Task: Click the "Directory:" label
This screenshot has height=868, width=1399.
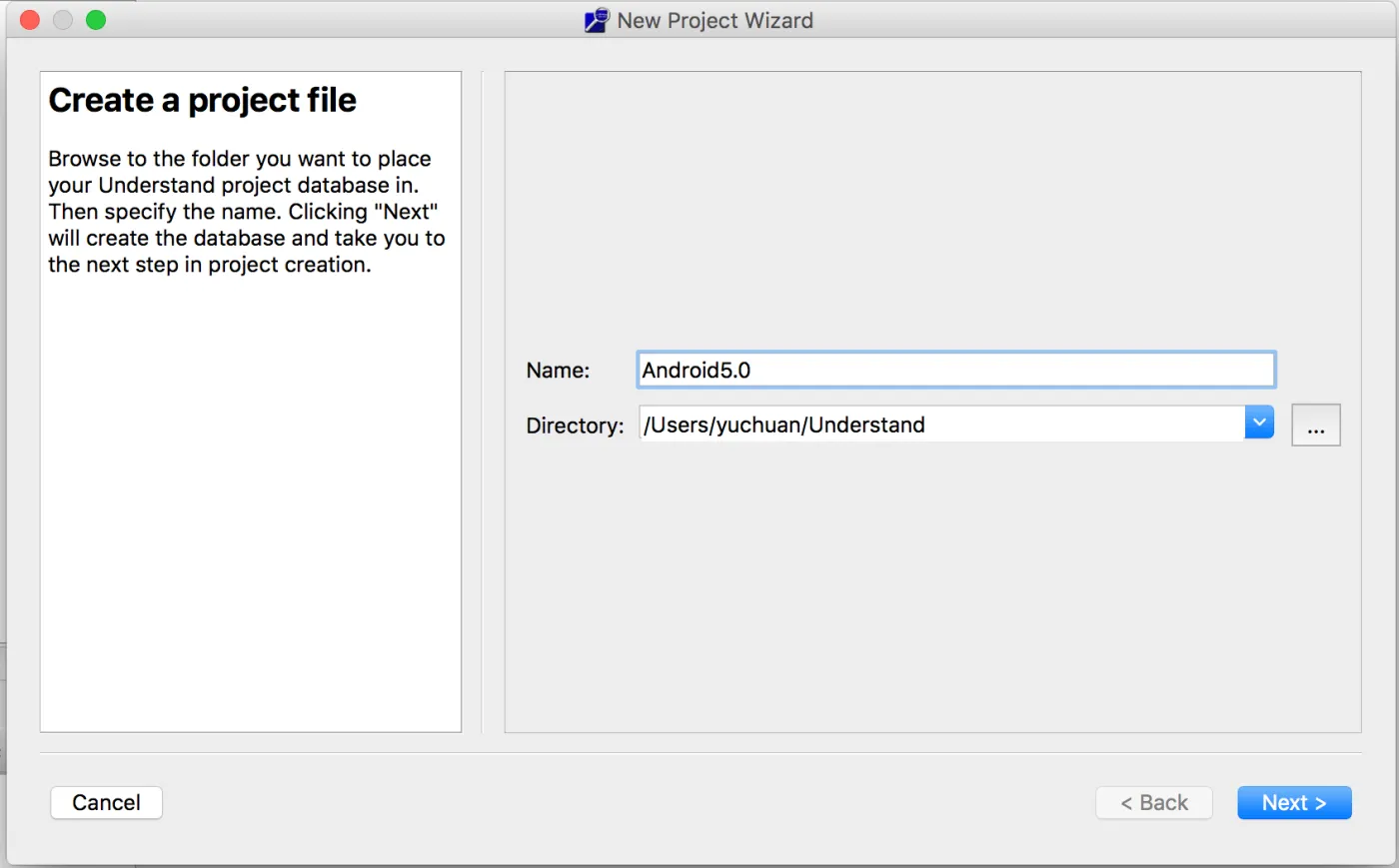Action: 575,426
